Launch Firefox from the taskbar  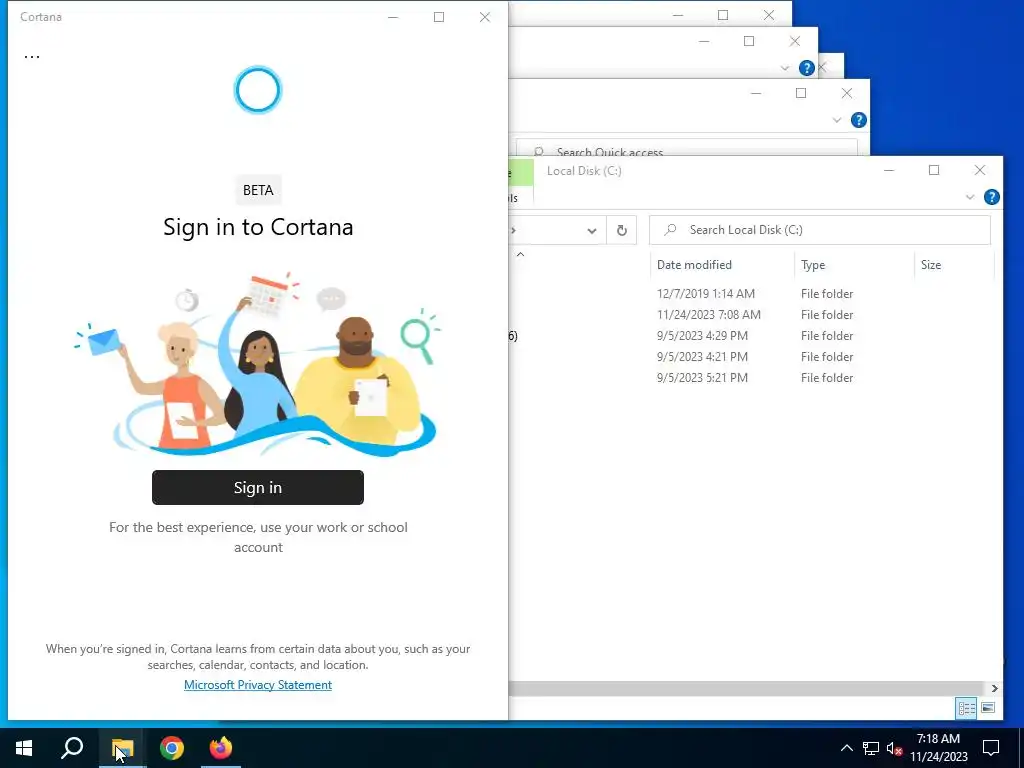point(221,748)
